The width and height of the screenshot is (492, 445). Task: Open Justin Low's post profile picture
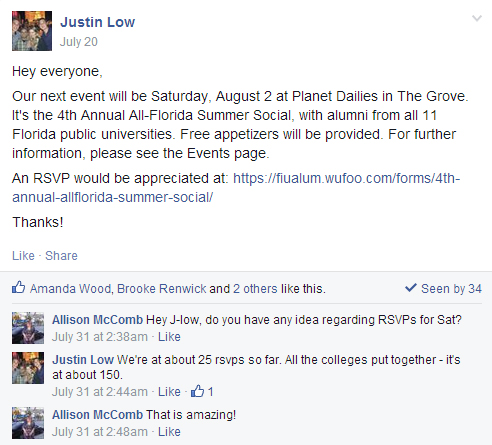pos(32,31)
